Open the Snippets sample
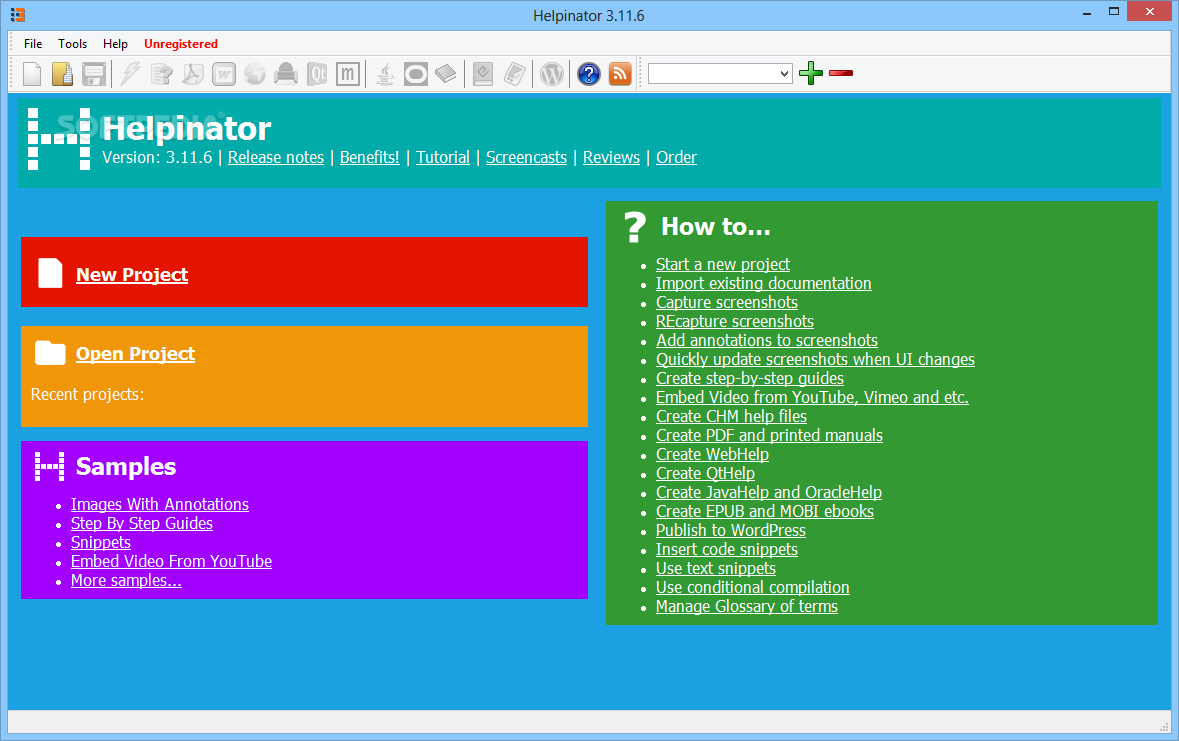 101,542
